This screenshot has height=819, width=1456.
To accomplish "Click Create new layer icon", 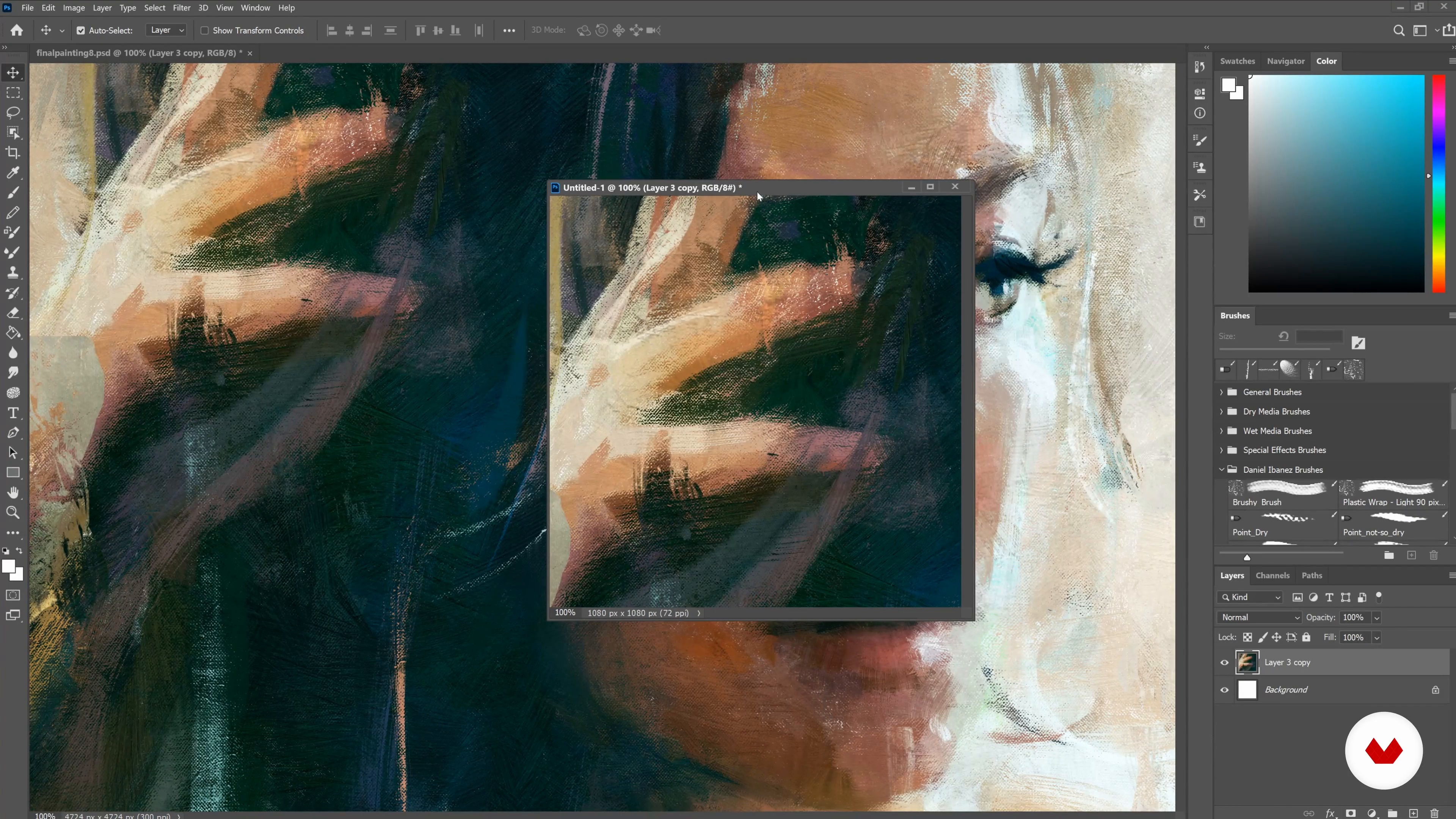I will coord(1413,813).
